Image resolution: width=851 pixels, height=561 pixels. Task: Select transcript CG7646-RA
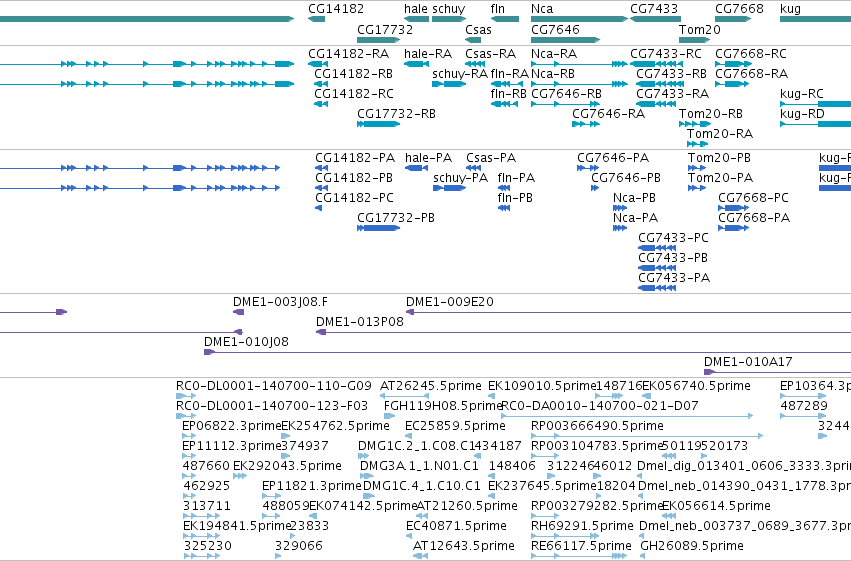[x=608, y=114]
